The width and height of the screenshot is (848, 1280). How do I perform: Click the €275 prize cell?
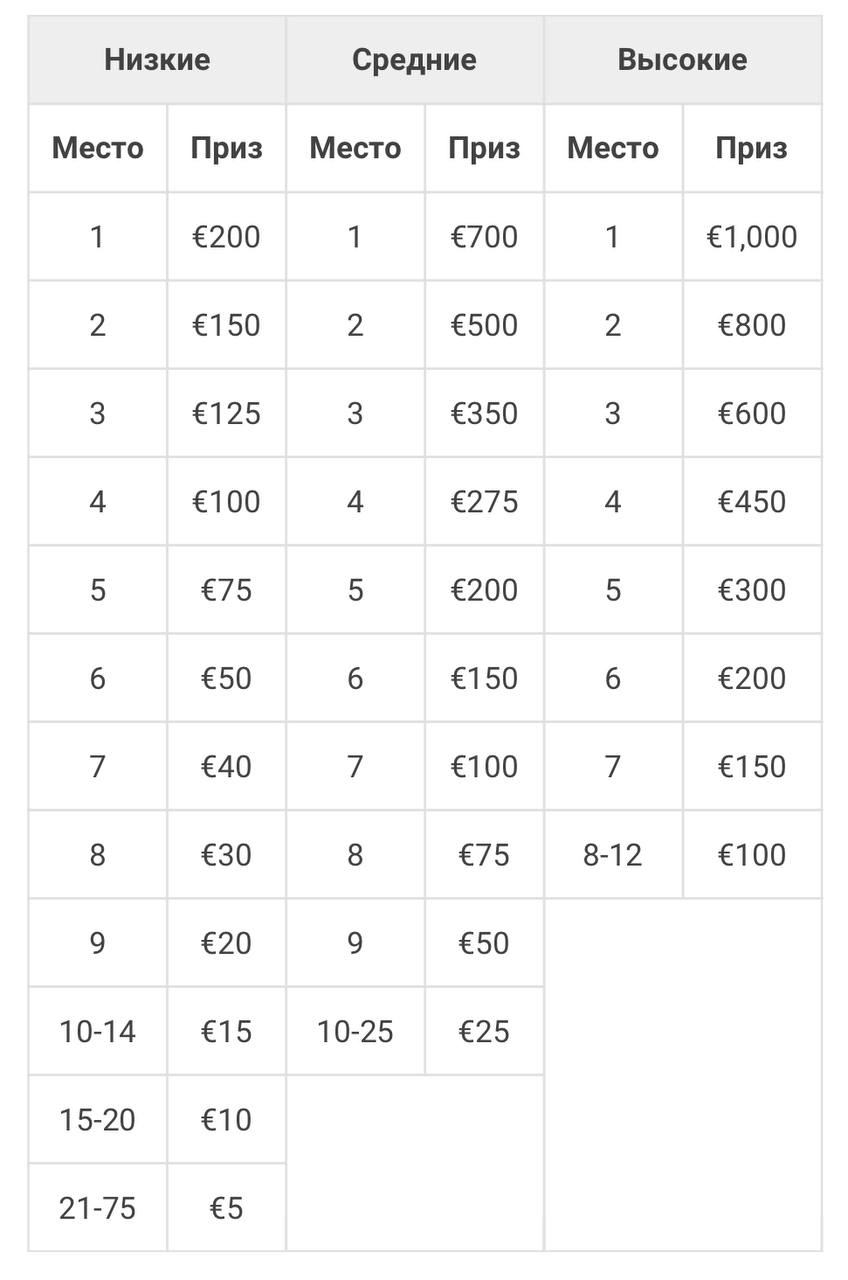click(484, 501)
